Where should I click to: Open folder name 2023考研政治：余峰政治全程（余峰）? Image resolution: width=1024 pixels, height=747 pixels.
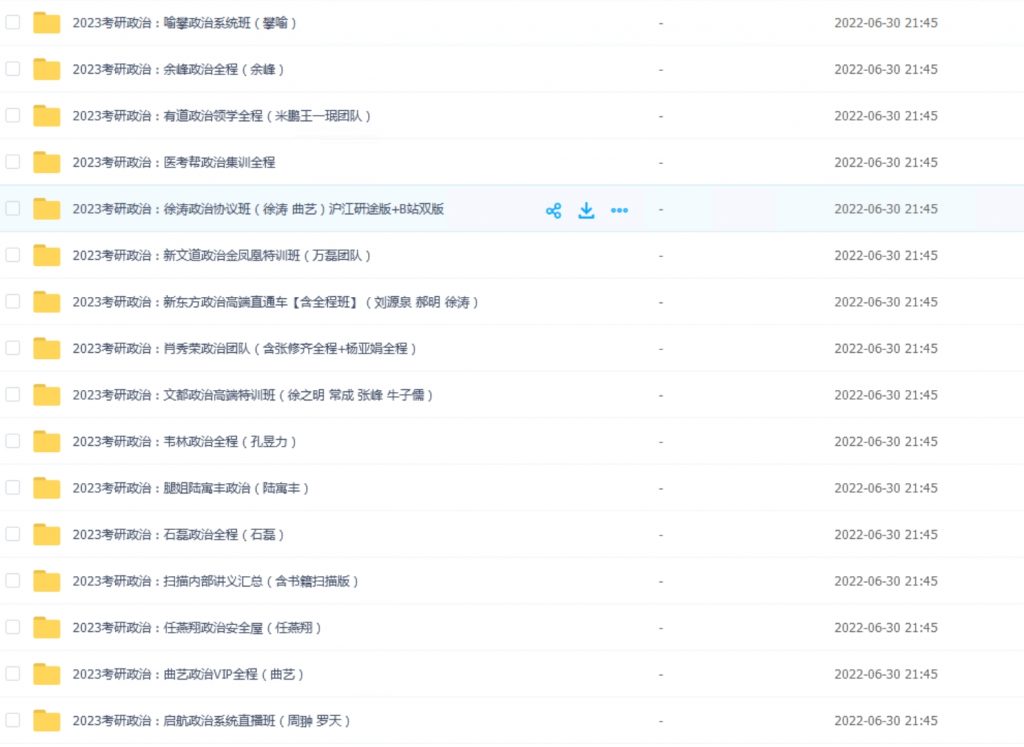click(178, 69)
